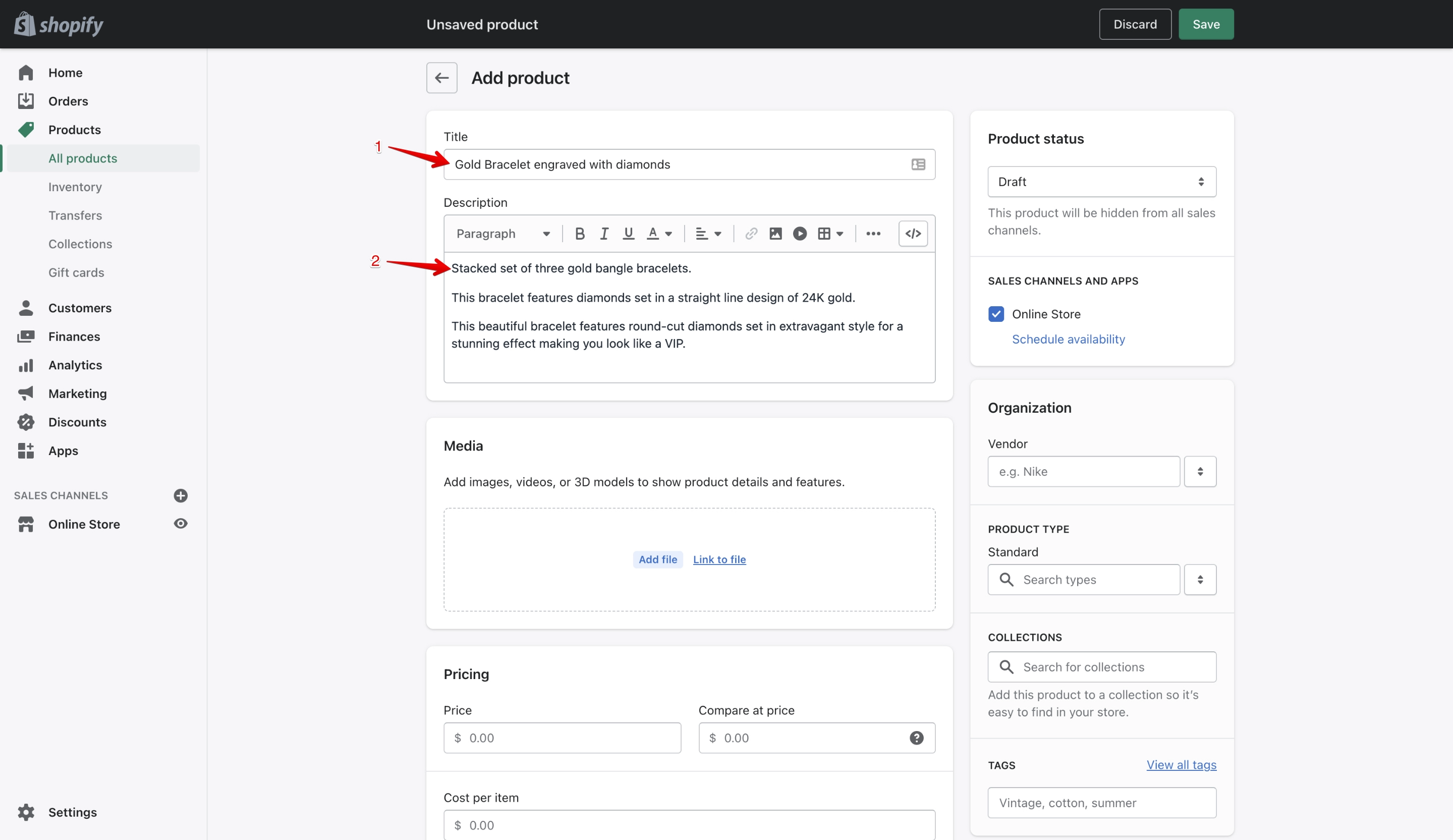Screen dimensions: 1453x840
Task: Toggle underline formatting in description editor
Action: click(629, 234)
